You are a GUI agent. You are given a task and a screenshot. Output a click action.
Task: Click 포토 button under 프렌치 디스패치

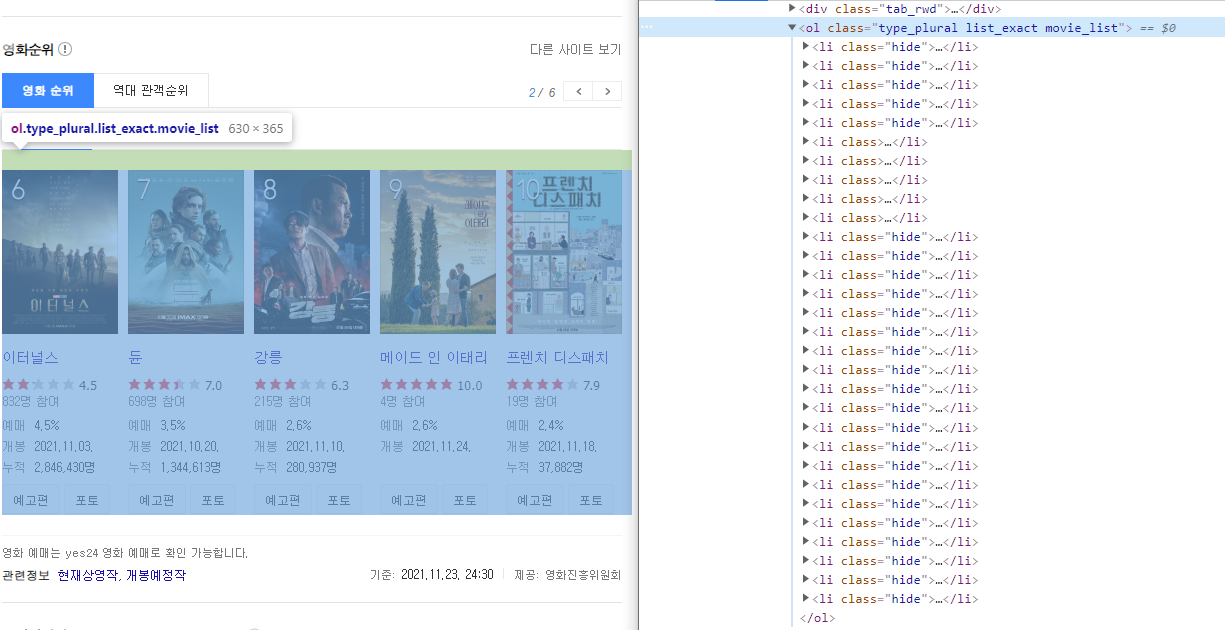[591, 500]
